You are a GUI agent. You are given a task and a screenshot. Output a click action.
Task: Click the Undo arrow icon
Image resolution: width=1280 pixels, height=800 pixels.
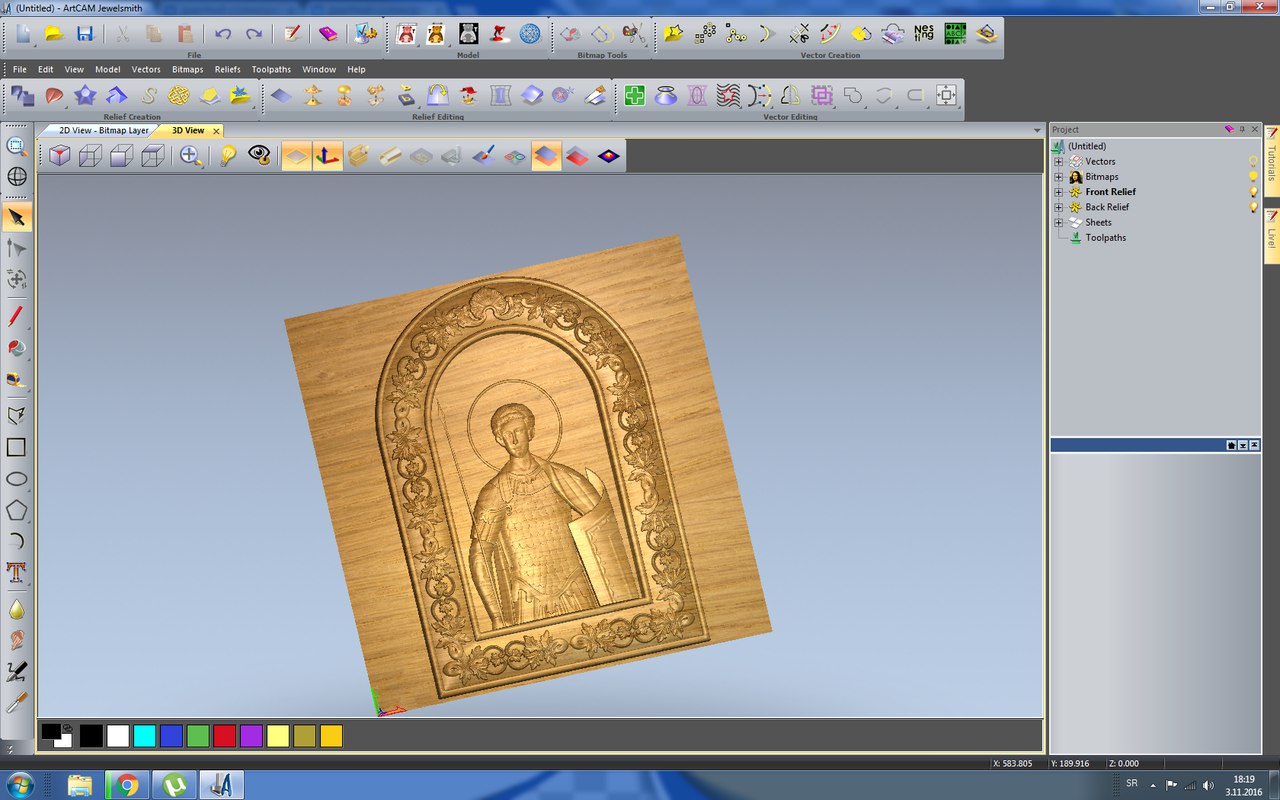[223, 34]
